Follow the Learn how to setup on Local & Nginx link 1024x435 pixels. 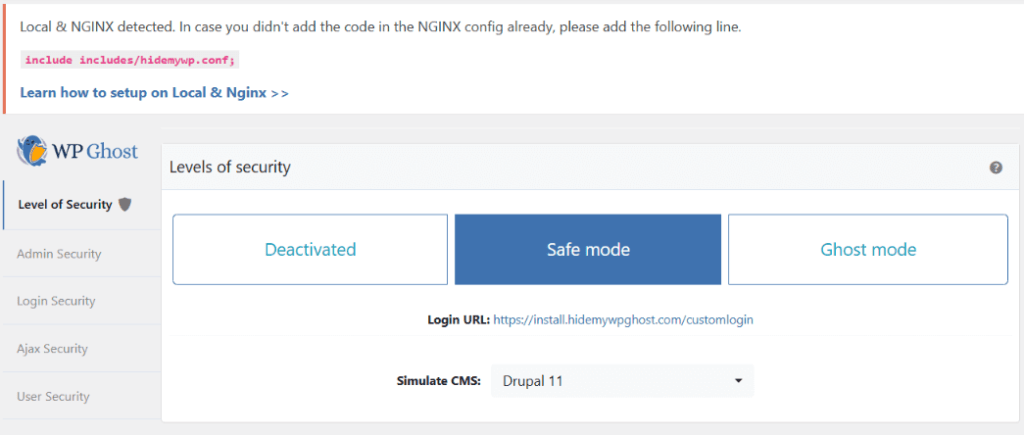tap(154, 93)
